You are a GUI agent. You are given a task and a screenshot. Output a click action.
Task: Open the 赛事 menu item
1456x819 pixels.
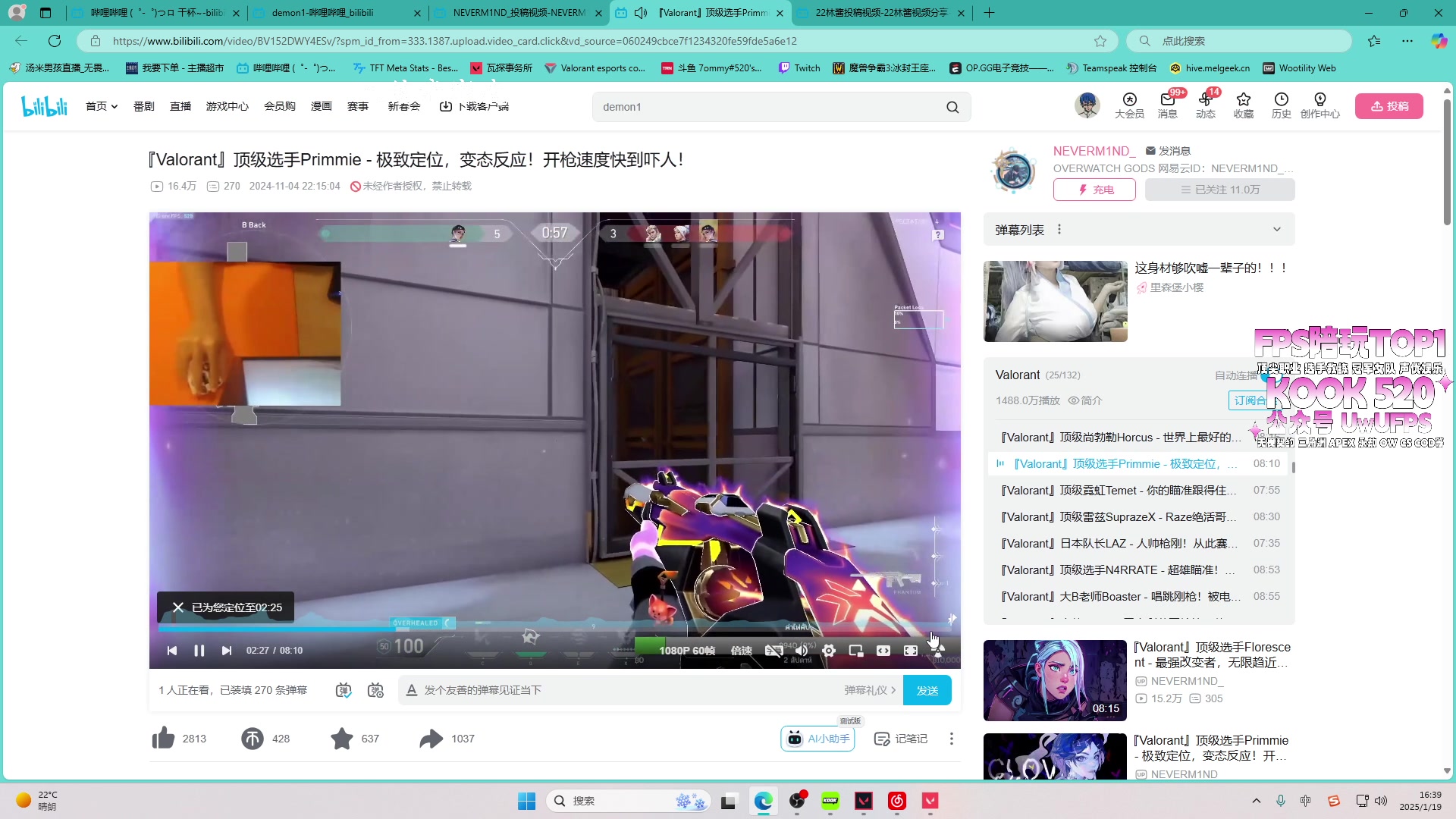click(x=358, y=106)
